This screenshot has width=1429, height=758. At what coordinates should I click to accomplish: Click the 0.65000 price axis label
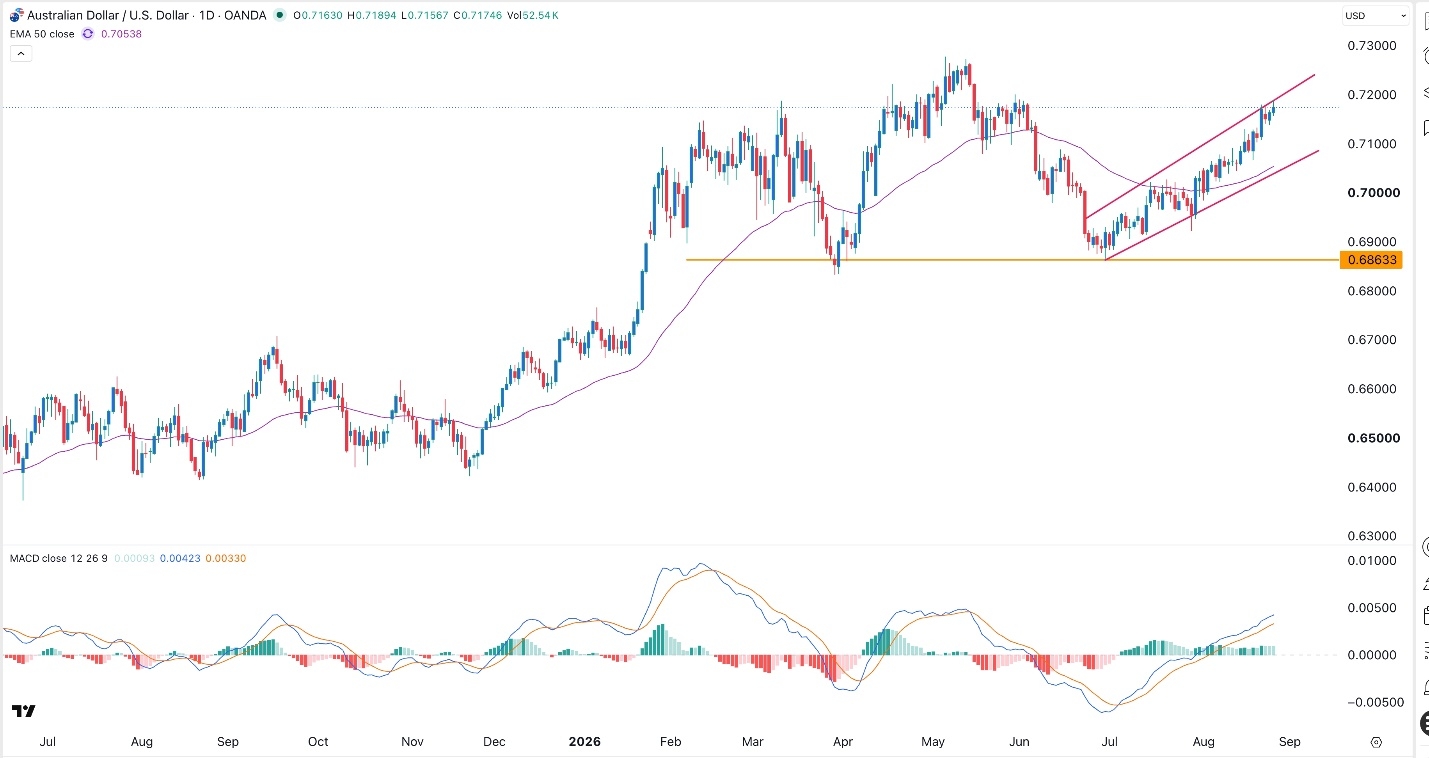pyautogui.click(x=1372, y=438)
